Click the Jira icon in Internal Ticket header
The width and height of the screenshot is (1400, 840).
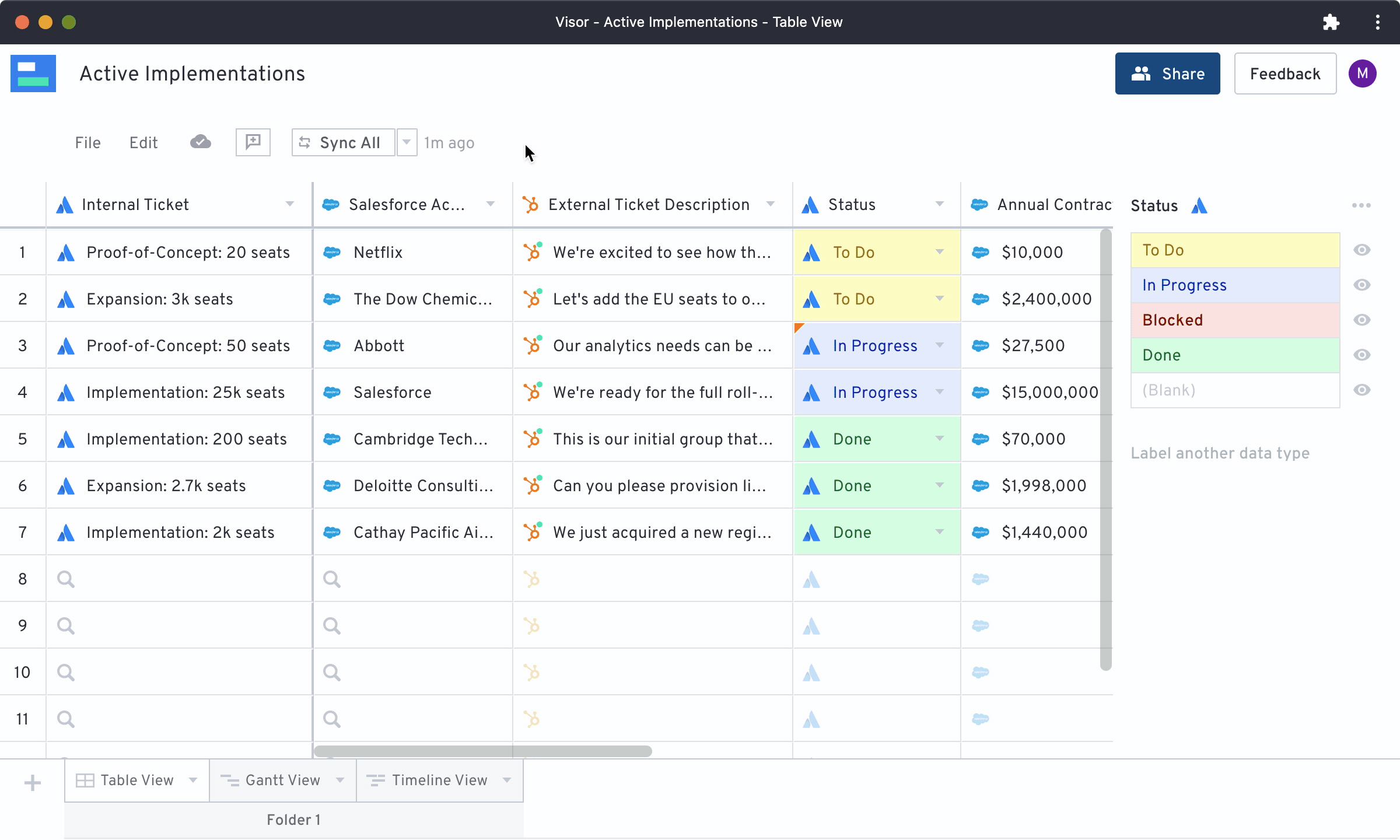(x=65, y=204)
